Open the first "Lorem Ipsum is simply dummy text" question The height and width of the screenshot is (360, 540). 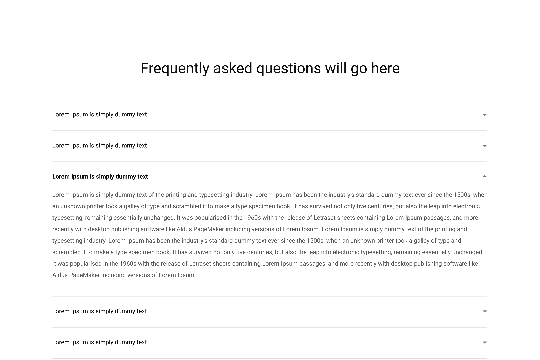(x=100, y=114)
